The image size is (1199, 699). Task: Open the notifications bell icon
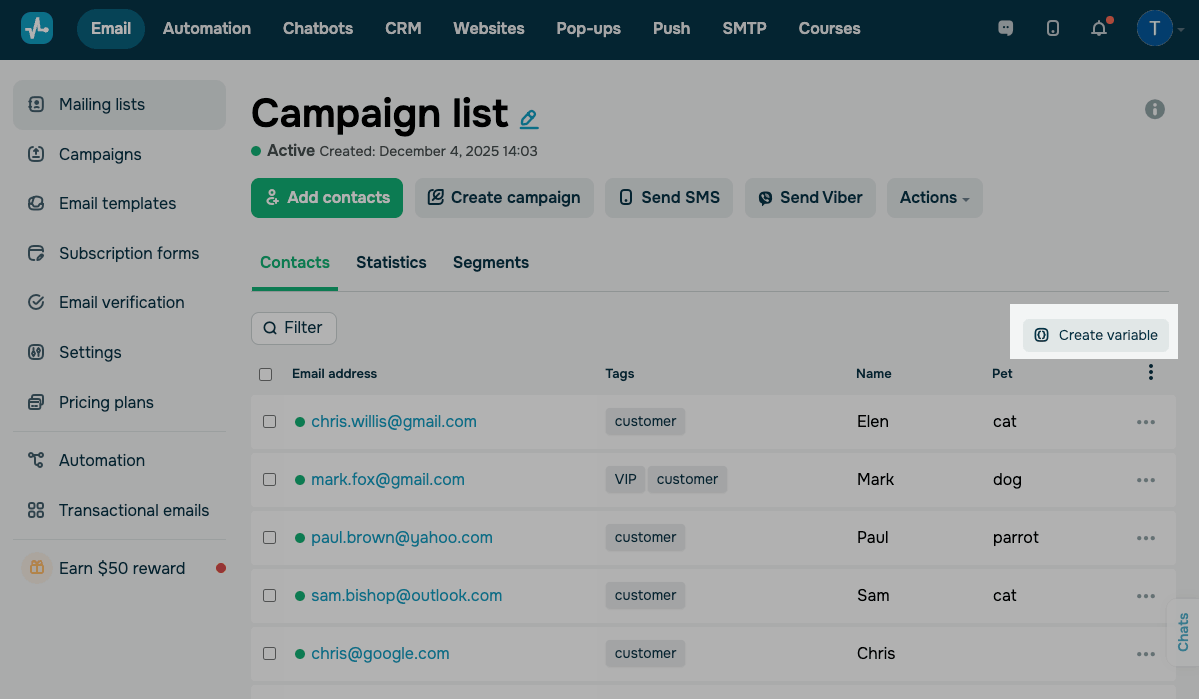point(1099,28)
